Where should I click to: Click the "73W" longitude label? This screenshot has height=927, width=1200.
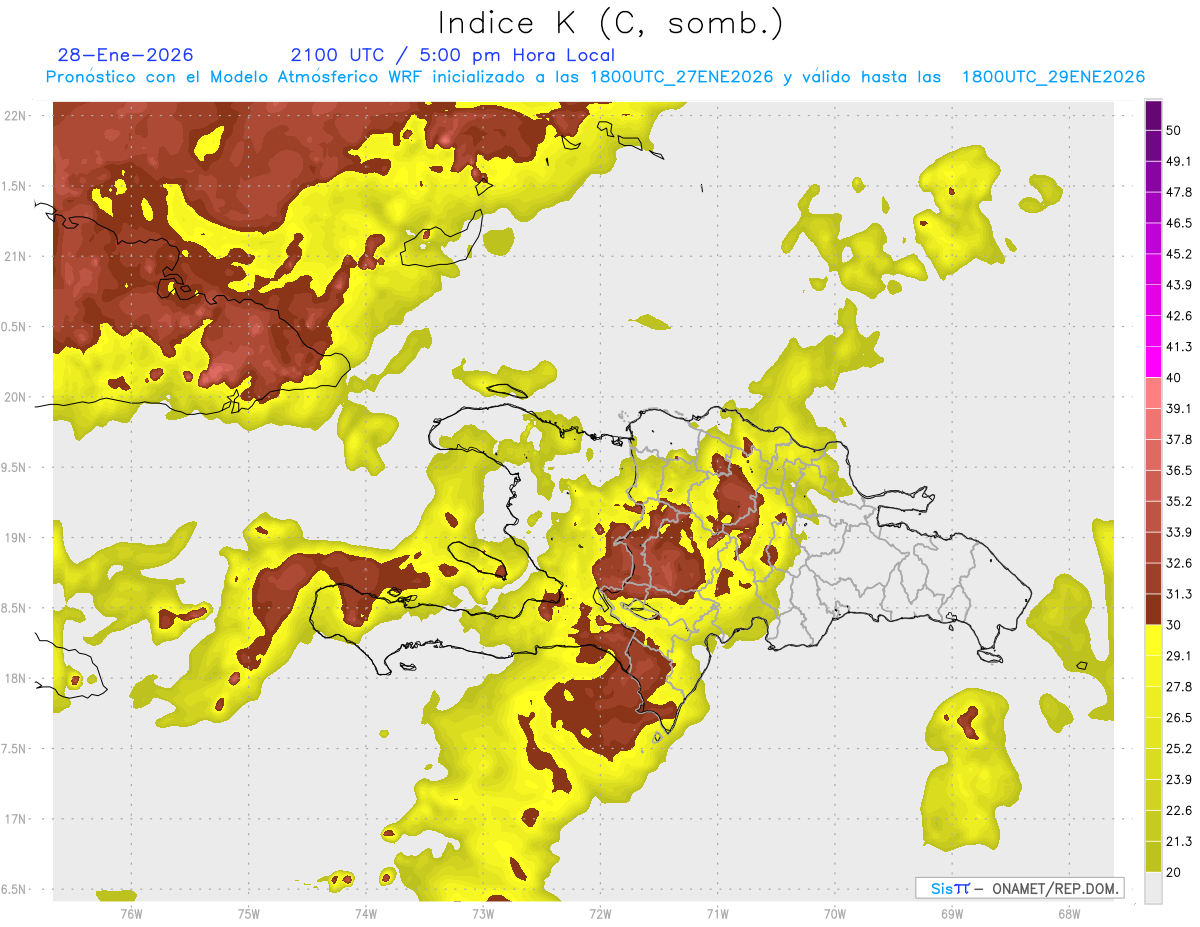pos(483,913)
